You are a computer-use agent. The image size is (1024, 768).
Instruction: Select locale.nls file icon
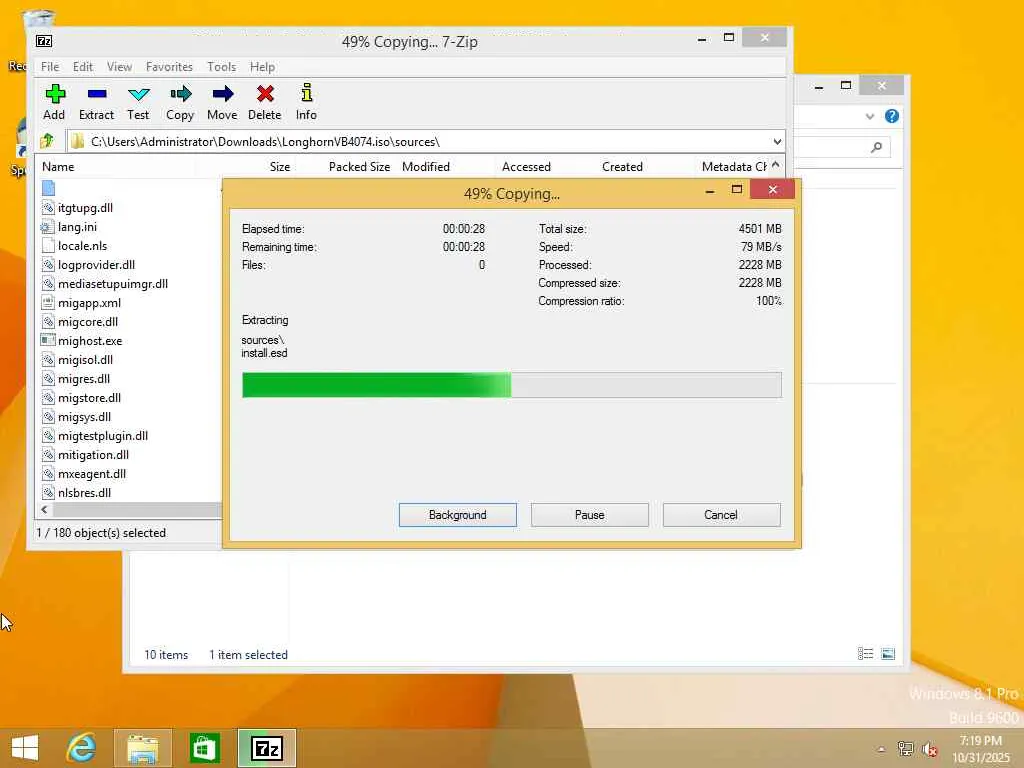[x=48, y=246]
